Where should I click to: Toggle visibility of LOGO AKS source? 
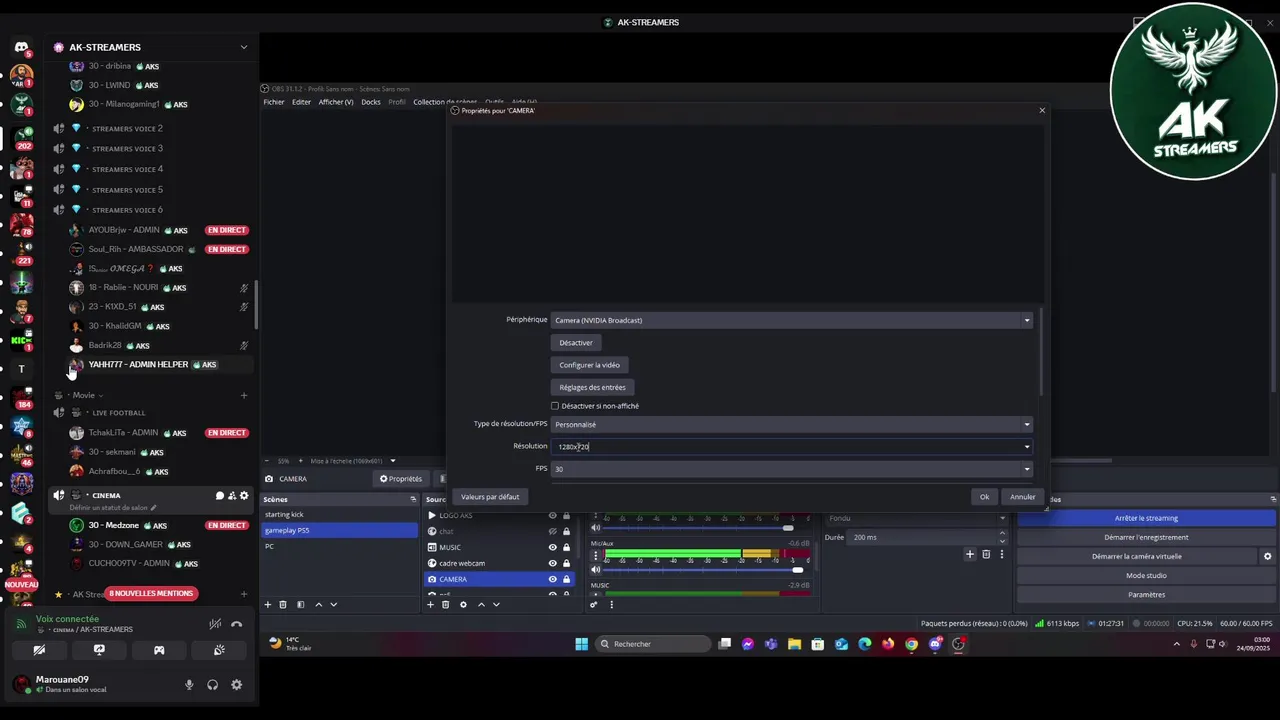(x=552, y=516)
